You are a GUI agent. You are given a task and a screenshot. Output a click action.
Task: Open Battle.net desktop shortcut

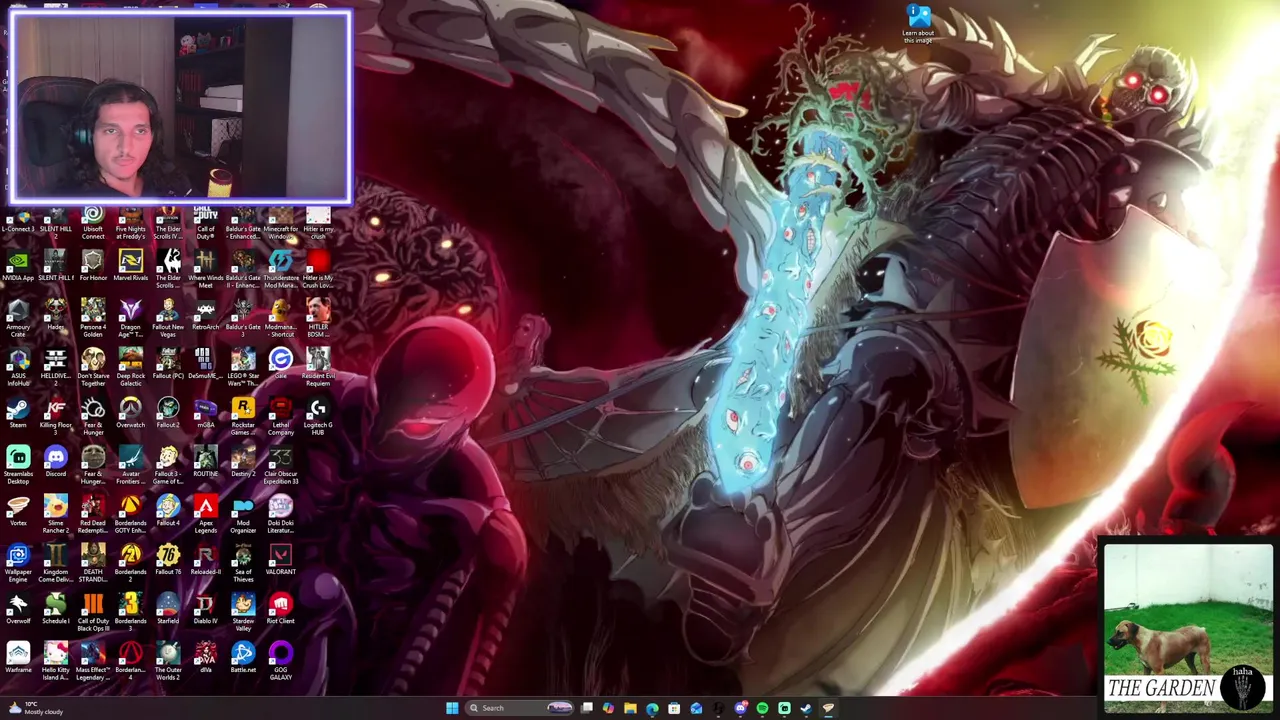[x=243, y=659]
